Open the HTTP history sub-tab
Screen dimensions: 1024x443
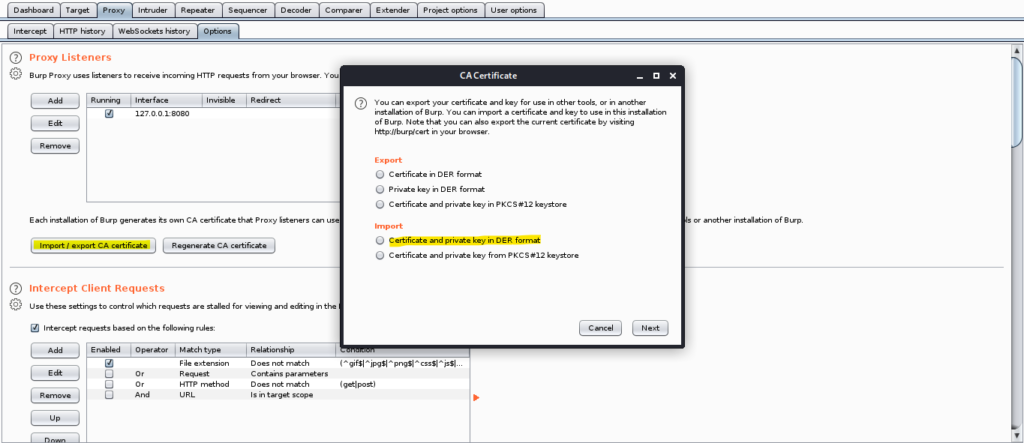click(x=82, y=31)
